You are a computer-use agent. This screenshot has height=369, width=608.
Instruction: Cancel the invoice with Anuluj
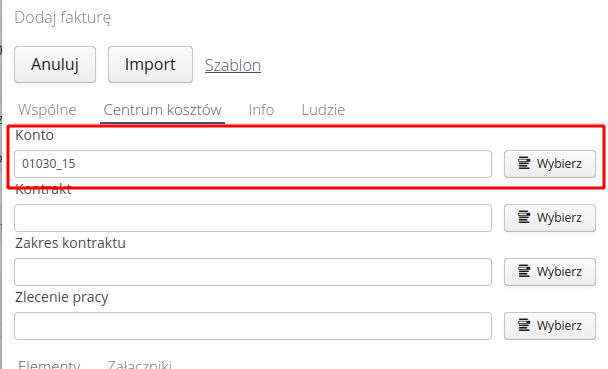tap(55, 64)
